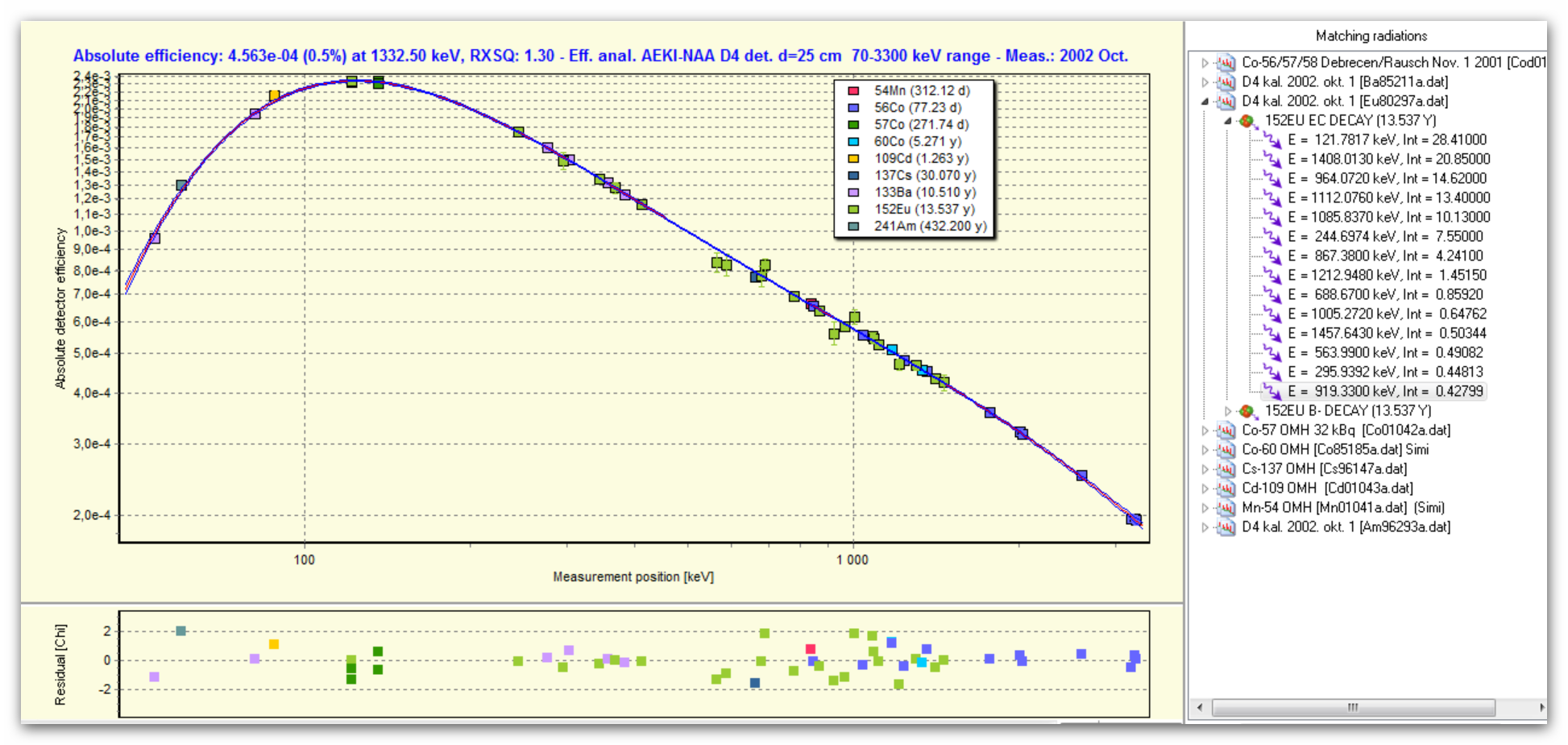Viewport: 1568px width, 745px height.
Task: Expand the Cd-109 OMH node
Action: click(x=1205, y=488)
